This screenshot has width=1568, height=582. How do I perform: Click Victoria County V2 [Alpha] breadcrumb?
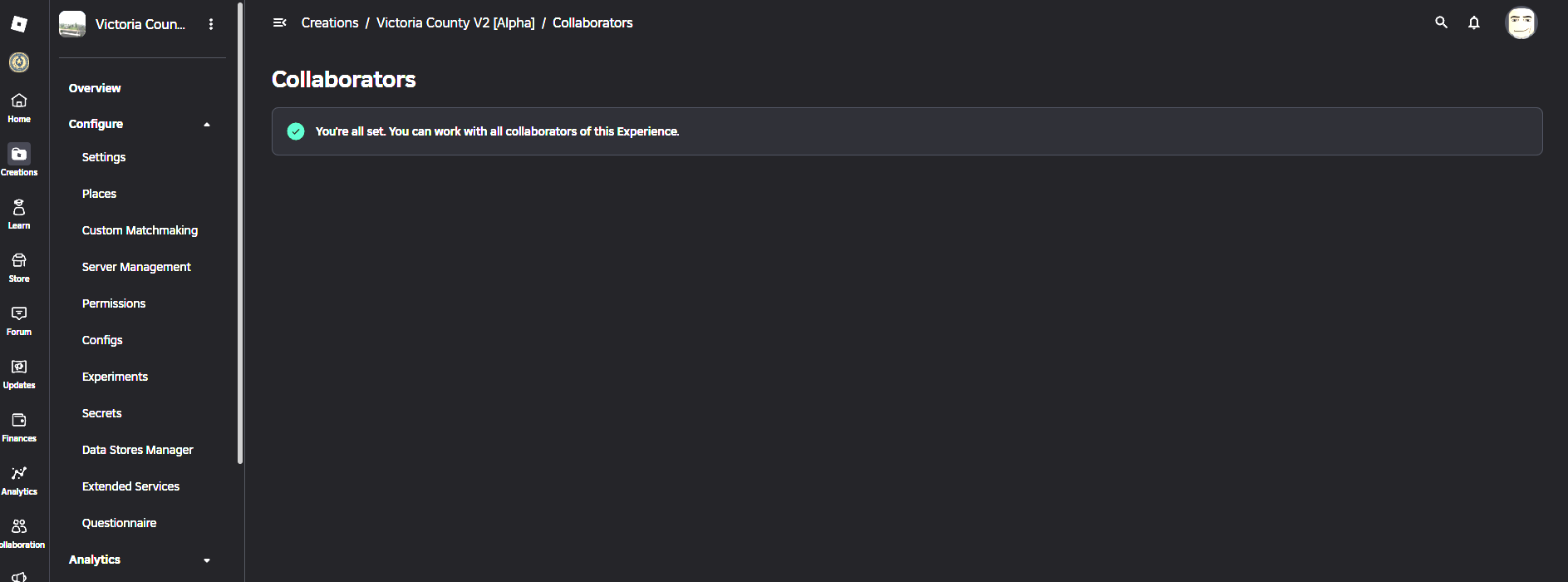(455, 22)
